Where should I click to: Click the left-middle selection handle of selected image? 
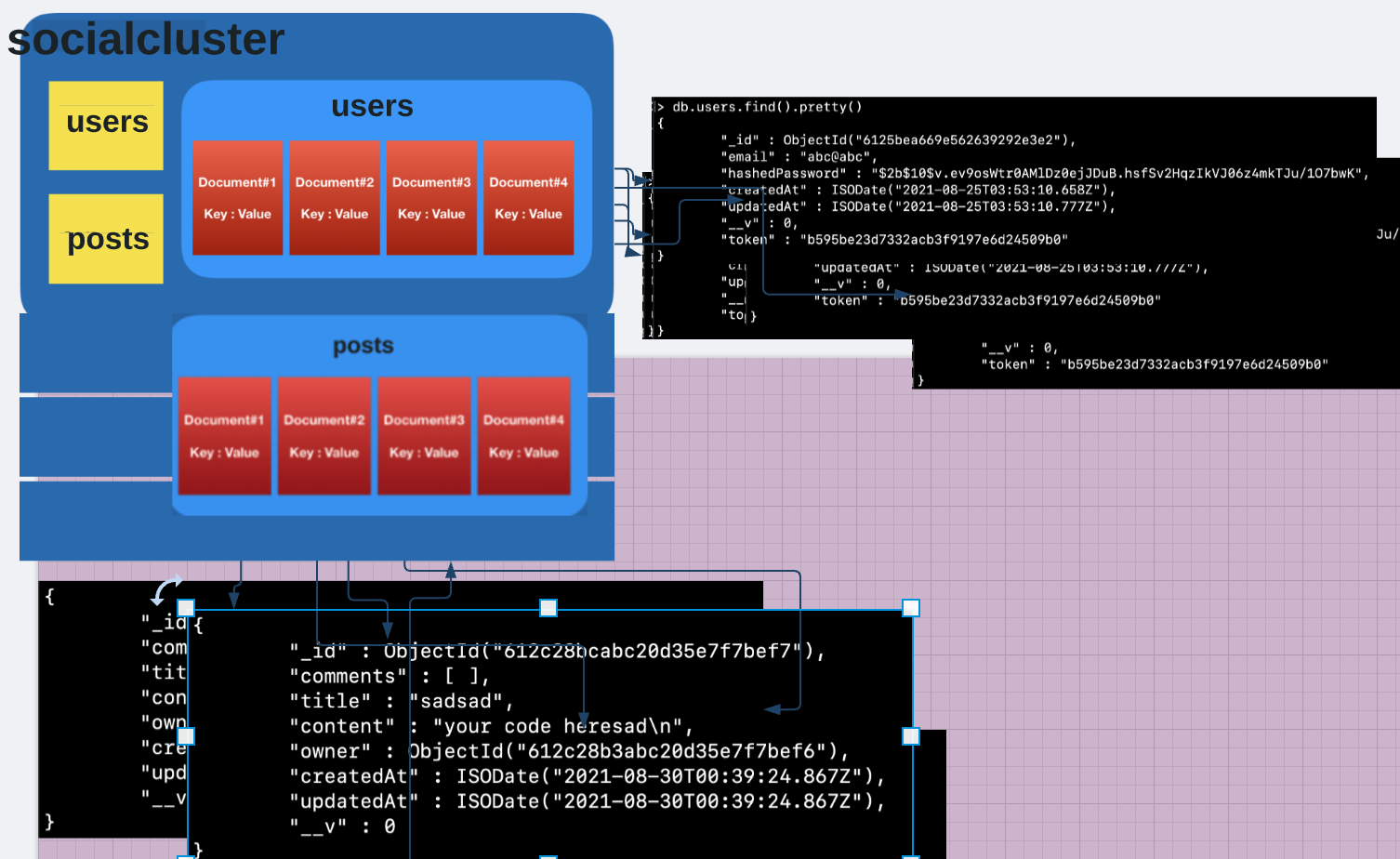point(186,736)
